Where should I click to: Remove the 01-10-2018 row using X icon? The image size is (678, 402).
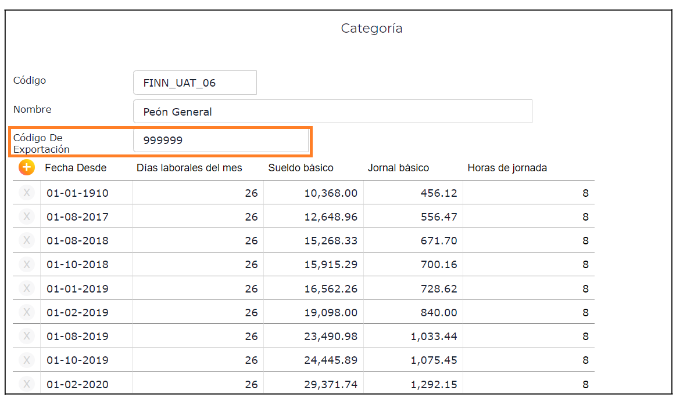pyautogui.click(x=27, y=265)
